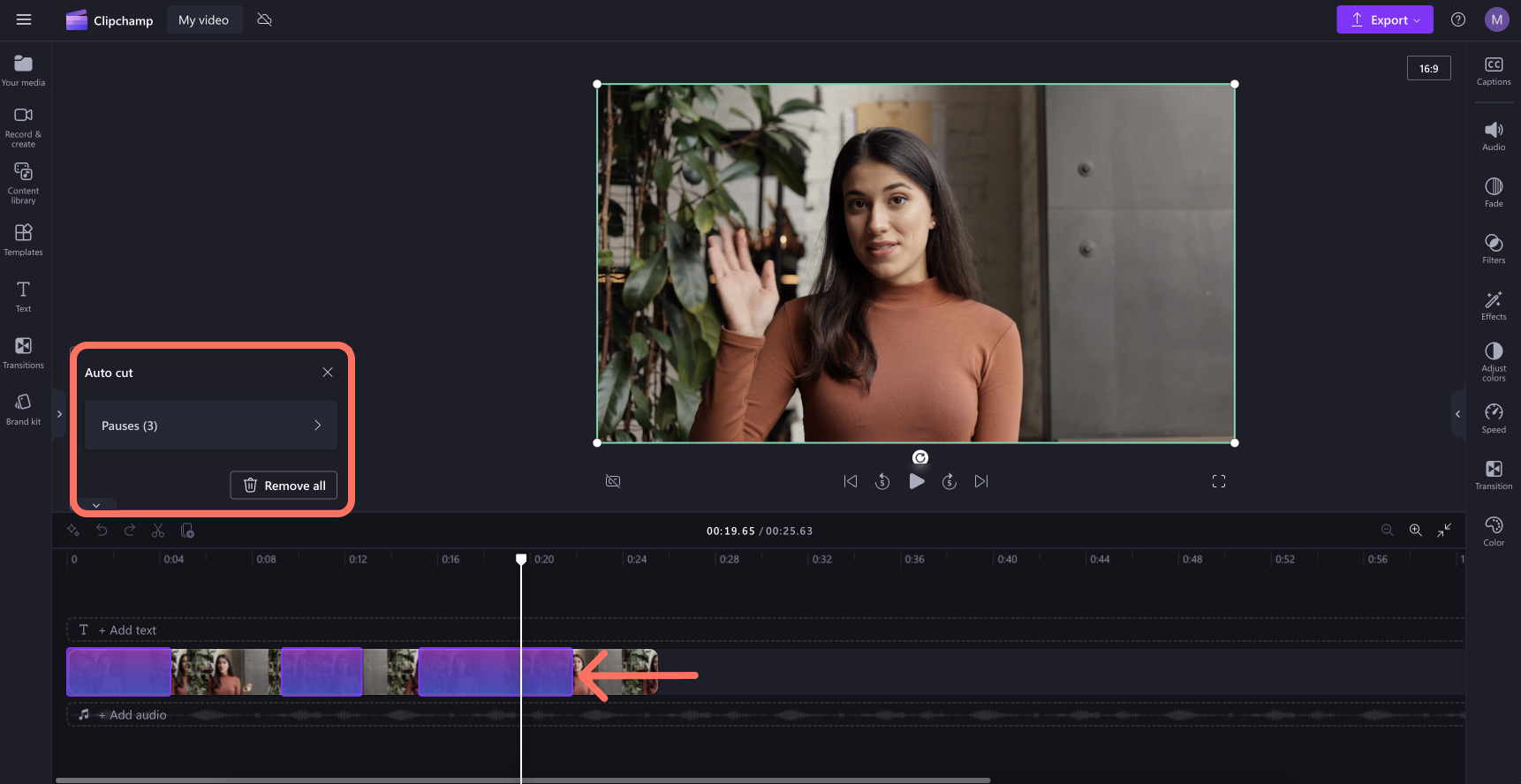The image size is (1521, 784).
Task: Click the cloud sync disabled icon
Action: pos(264,19)
